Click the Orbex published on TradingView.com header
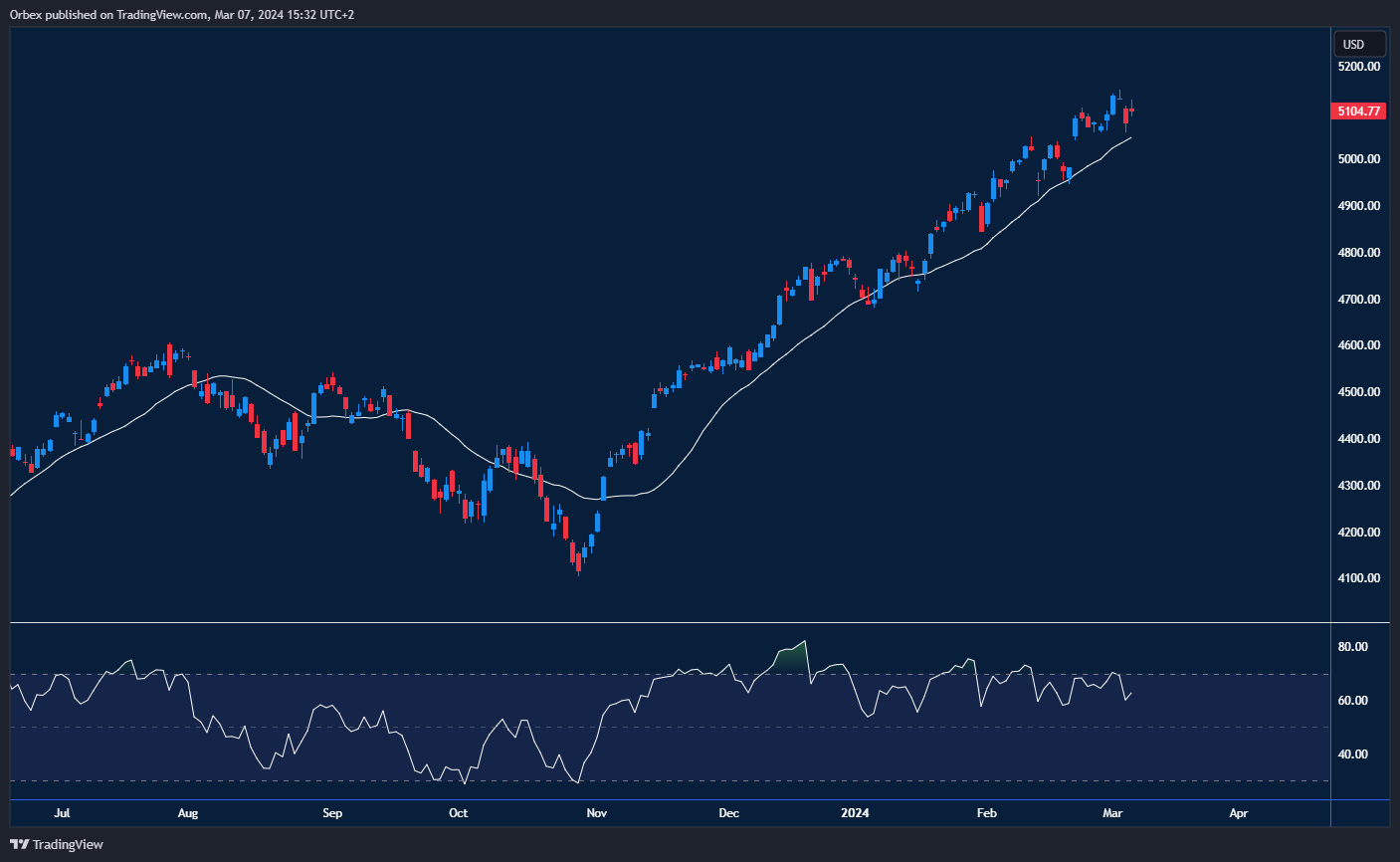This screenshot has width=1400, height=862. 181,15
